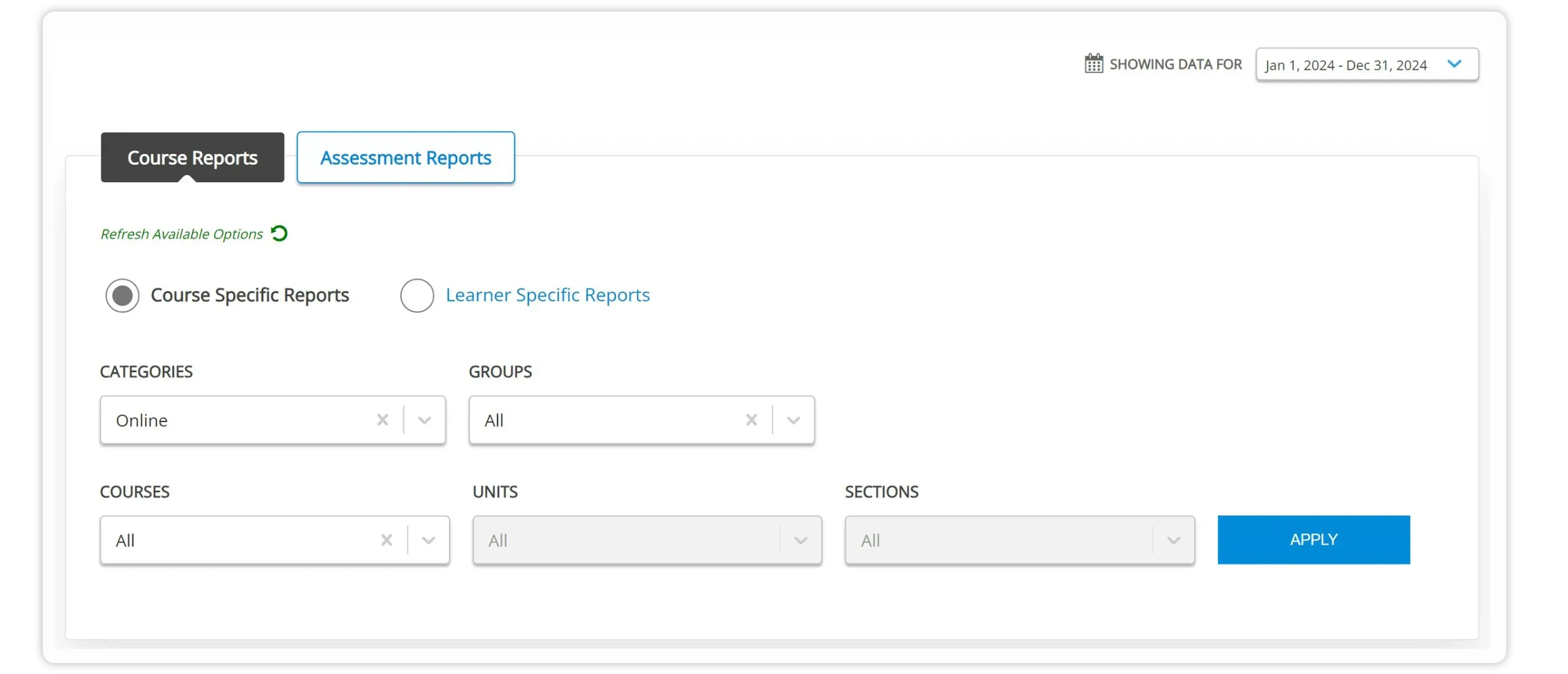The height and width of the screenshot is (674, 1568).
Task: Open the date range chevron arrow
Action: tap(1454, 64)
